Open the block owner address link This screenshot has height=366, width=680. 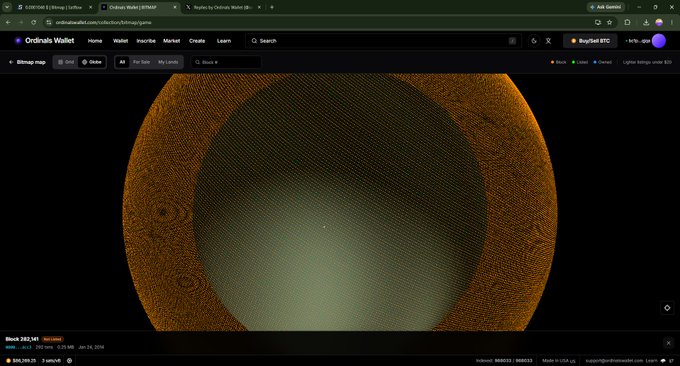click(x=18, y=347)
